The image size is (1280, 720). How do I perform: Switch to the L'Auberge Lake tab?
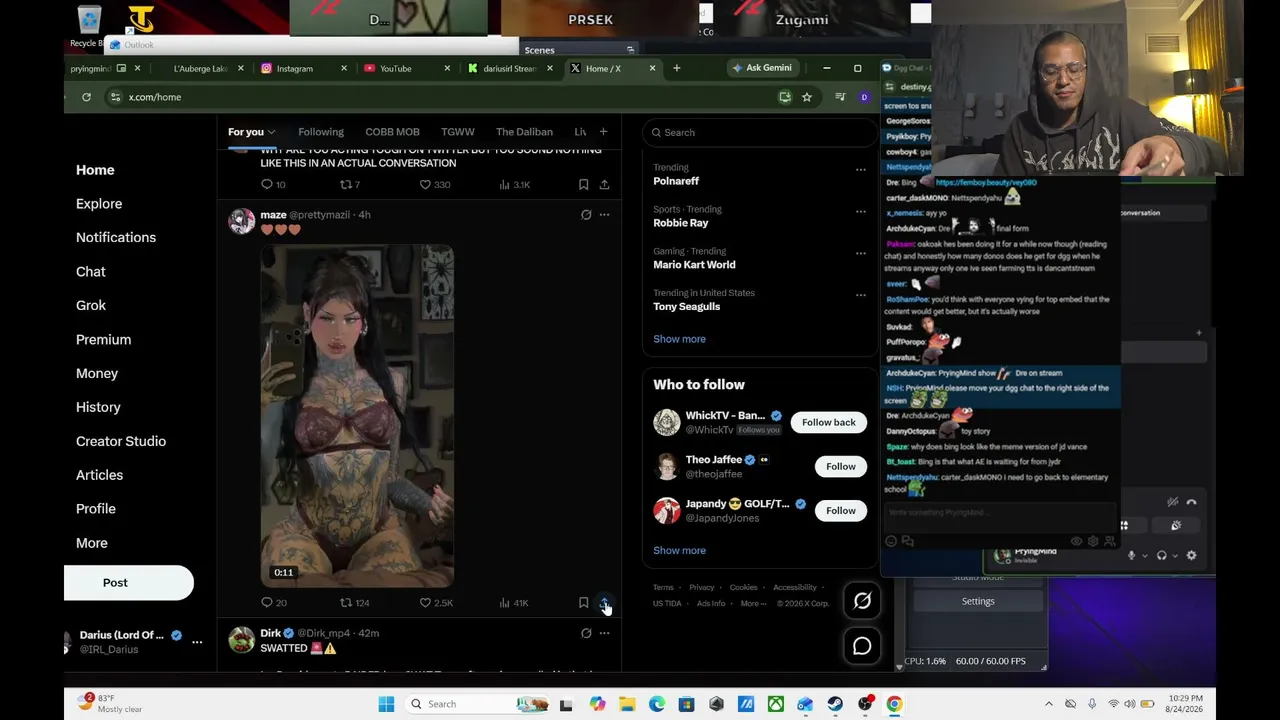click(x=200, y=68)
